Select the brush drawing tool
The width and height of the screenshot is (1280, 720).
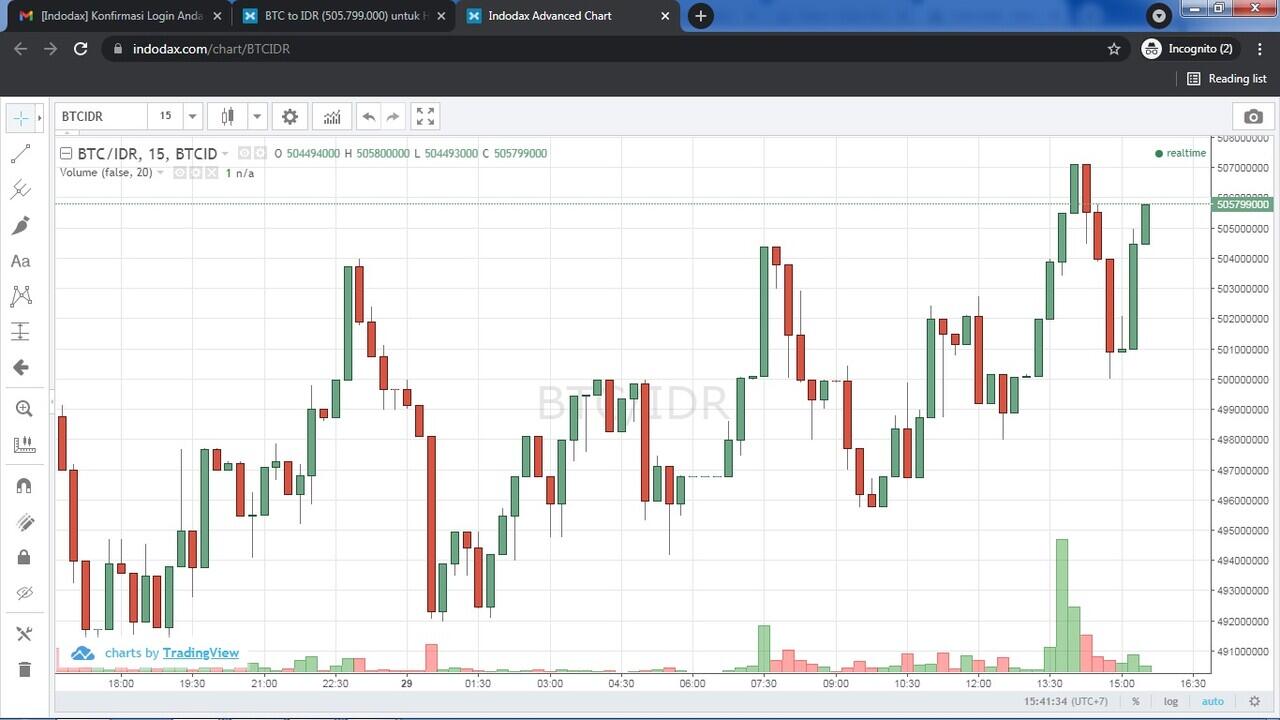tap(21, 225)
